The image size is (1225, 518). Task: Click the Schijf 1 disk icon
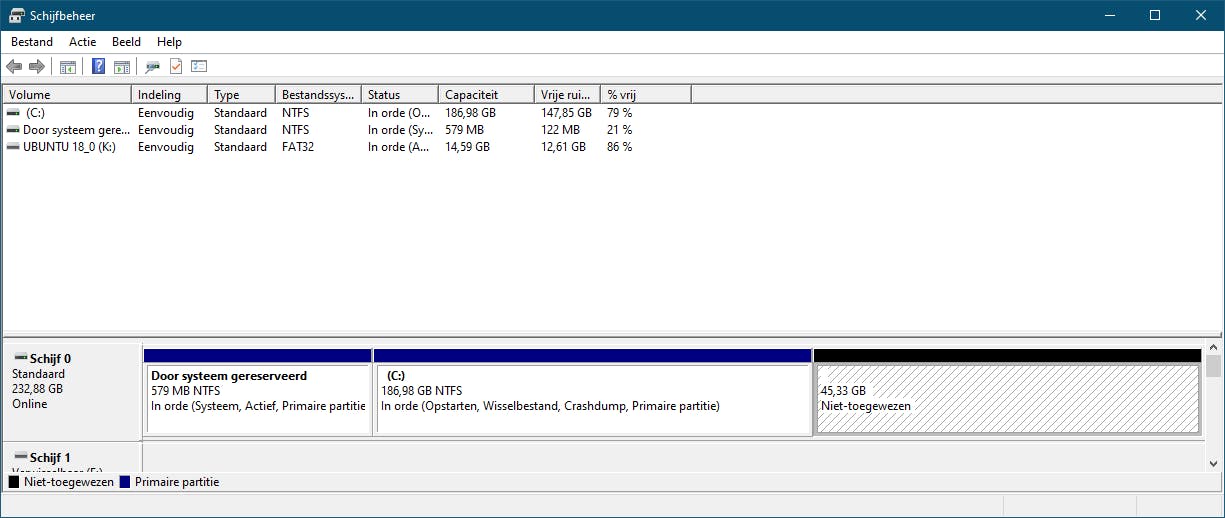tap(20, 457)
